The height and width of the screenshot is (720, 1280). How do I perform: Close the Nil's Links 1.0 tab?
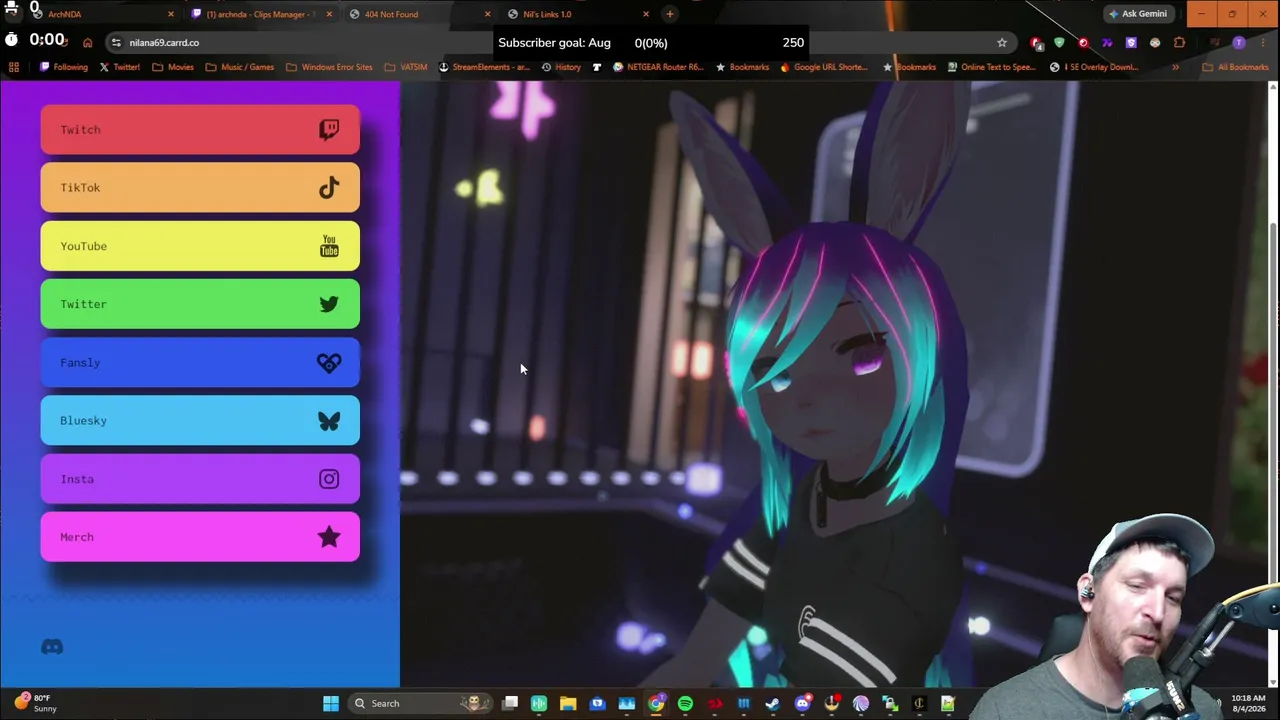(x=645, y=14)
